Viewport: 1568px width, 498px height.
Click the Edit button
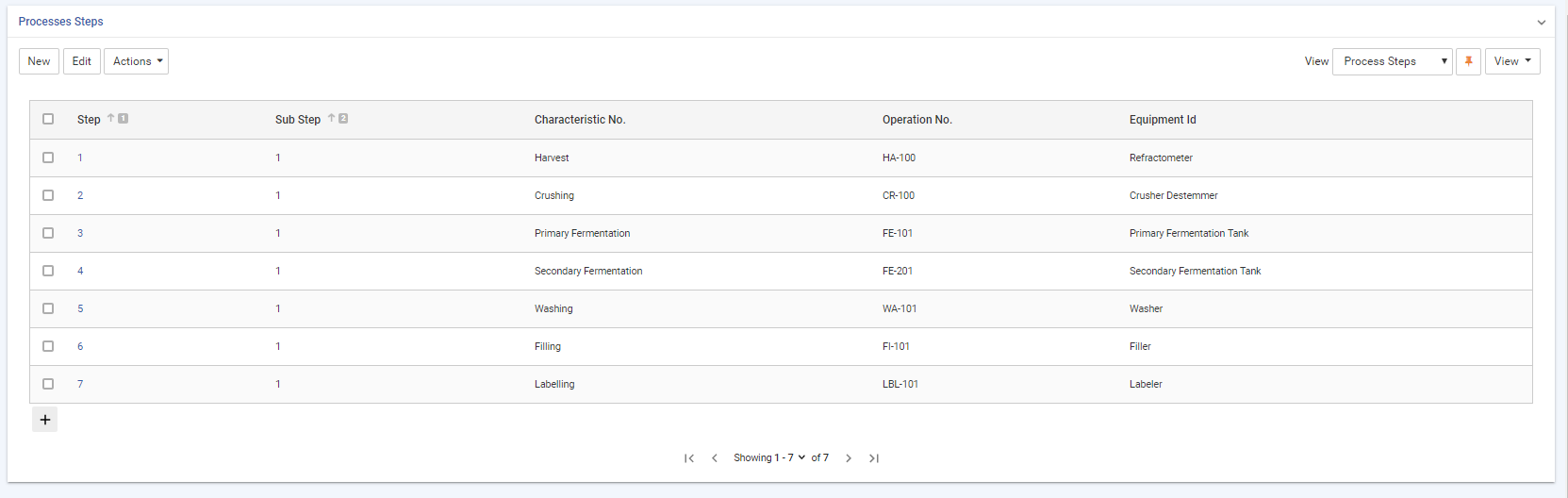point(82,61)
